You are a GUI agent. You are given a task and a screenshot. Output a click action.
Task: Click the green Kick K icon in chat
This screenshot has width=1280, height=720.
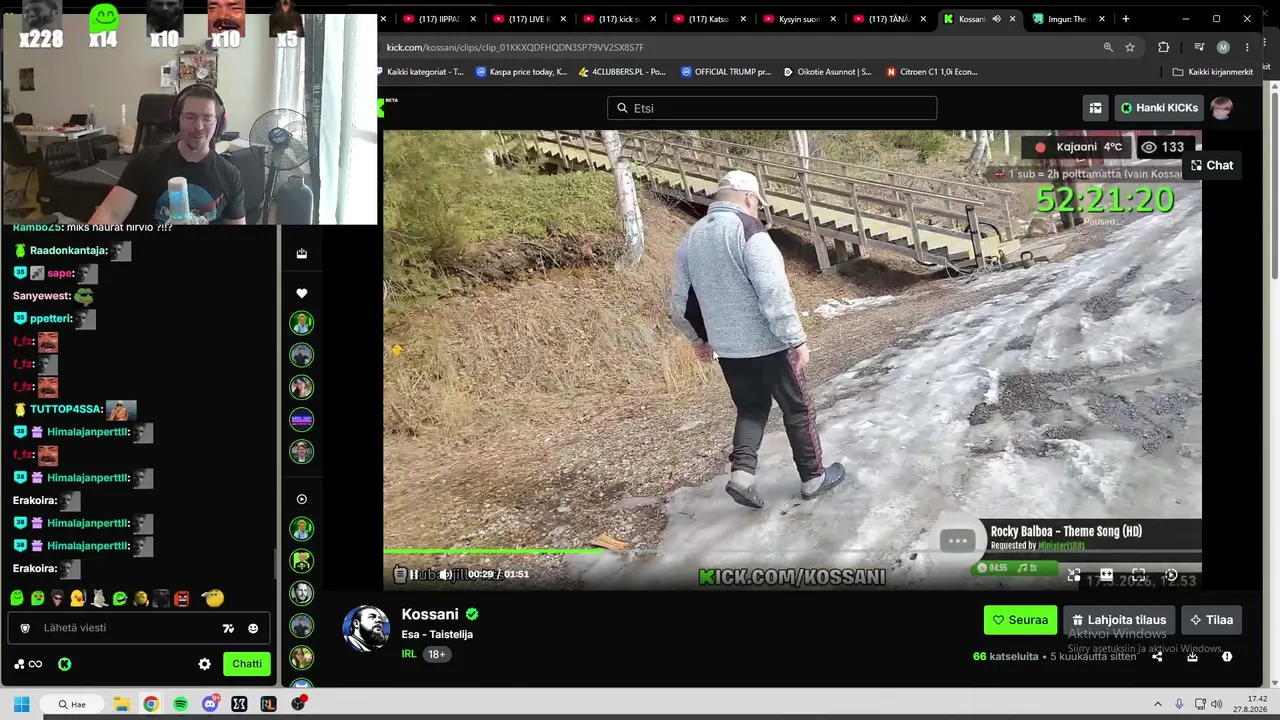click(x=65, y=664)
